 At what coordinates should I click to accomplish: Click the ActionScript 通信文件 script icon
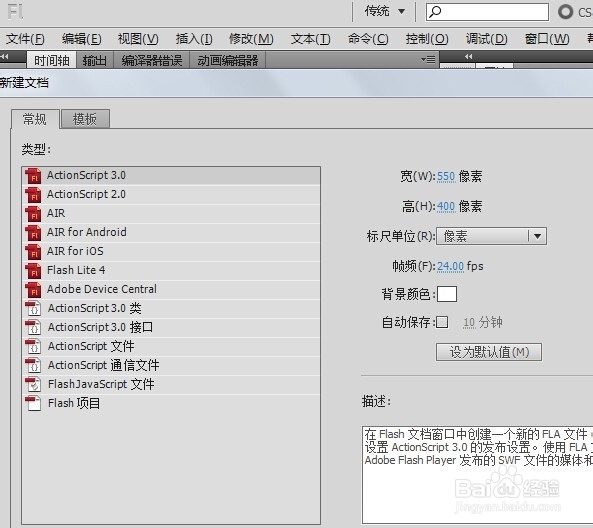[33, 365]
